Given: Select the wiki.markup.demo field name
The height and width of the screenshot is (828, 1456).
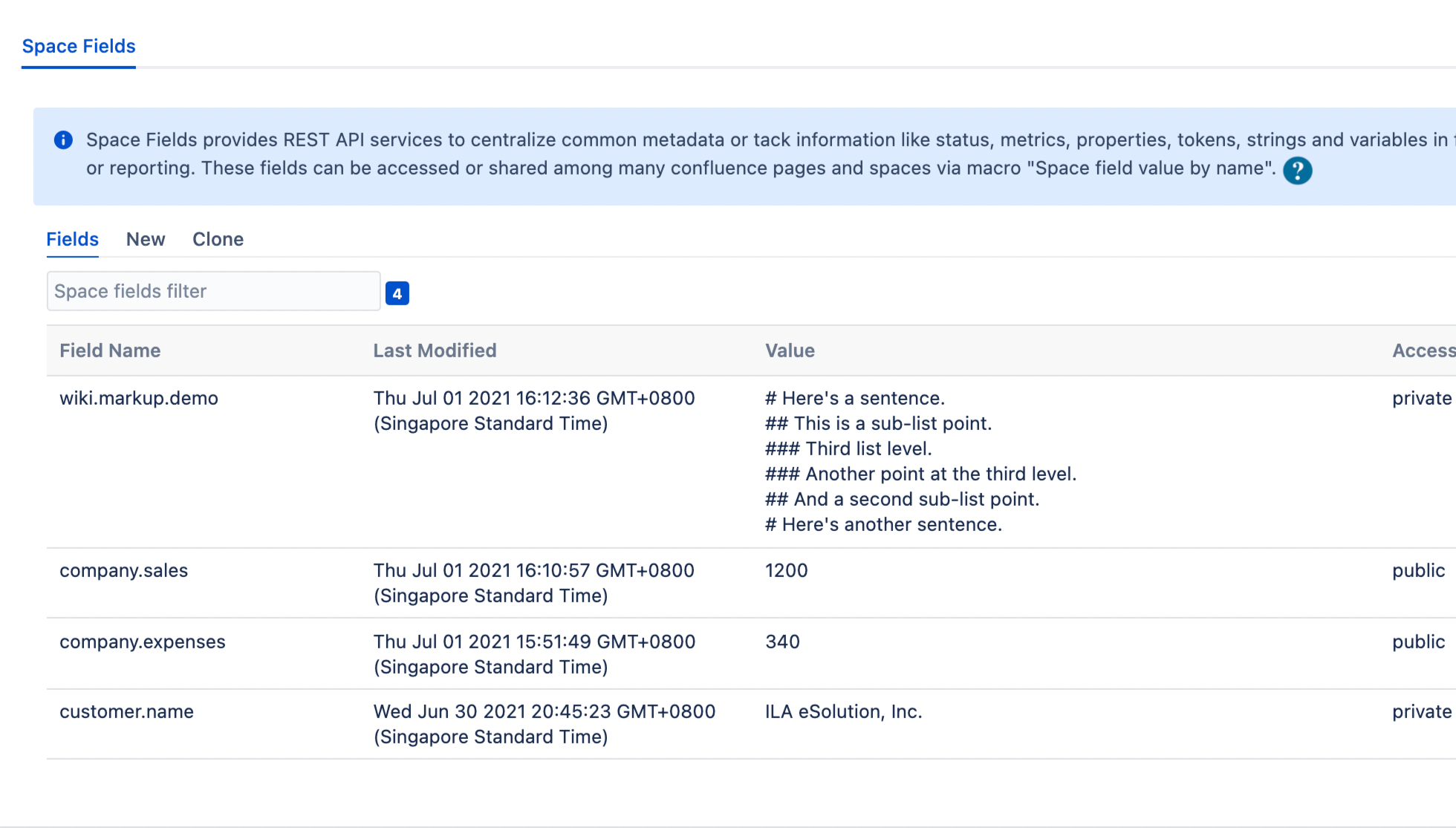Looking at the screenshot, I should [x=138, y=398].
